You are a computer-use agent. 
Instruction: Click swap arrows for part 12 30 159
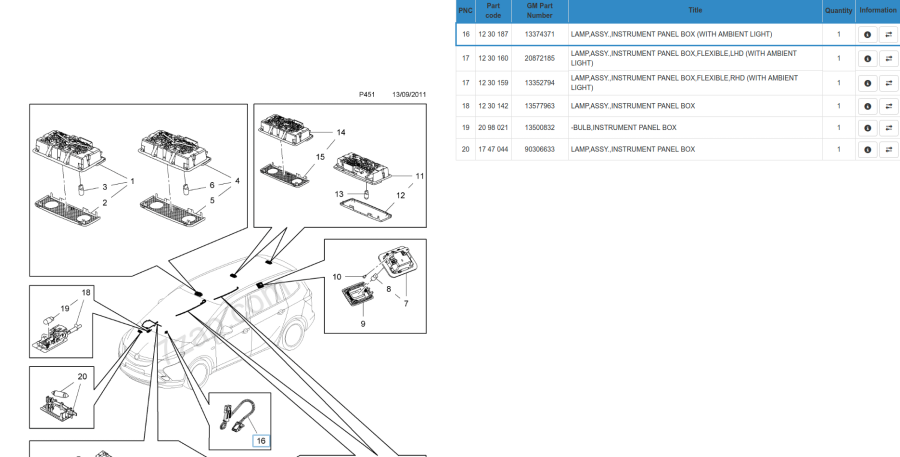pos(888,83)
